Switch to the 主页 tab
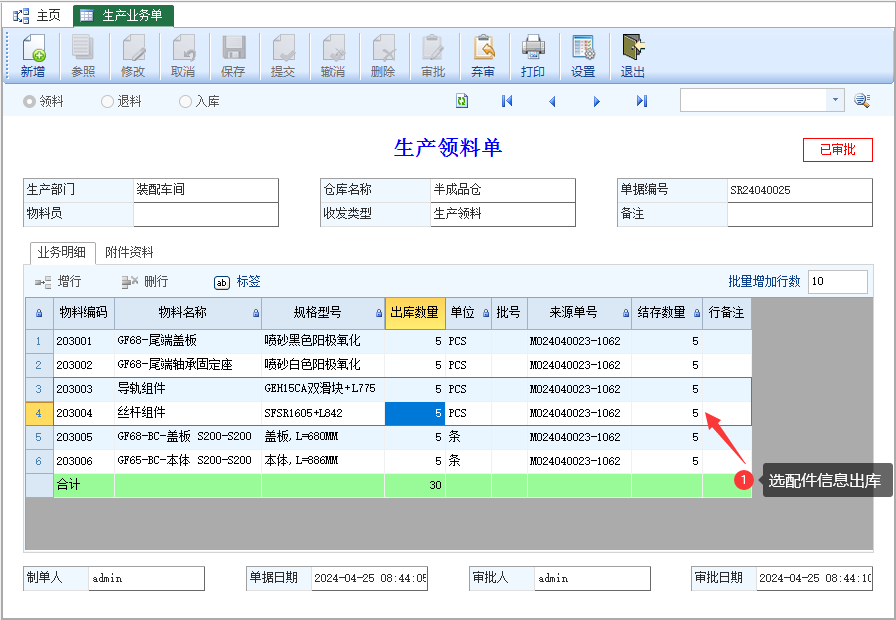The height and width of the screenshot is (620, 896). tap(38, 15)
